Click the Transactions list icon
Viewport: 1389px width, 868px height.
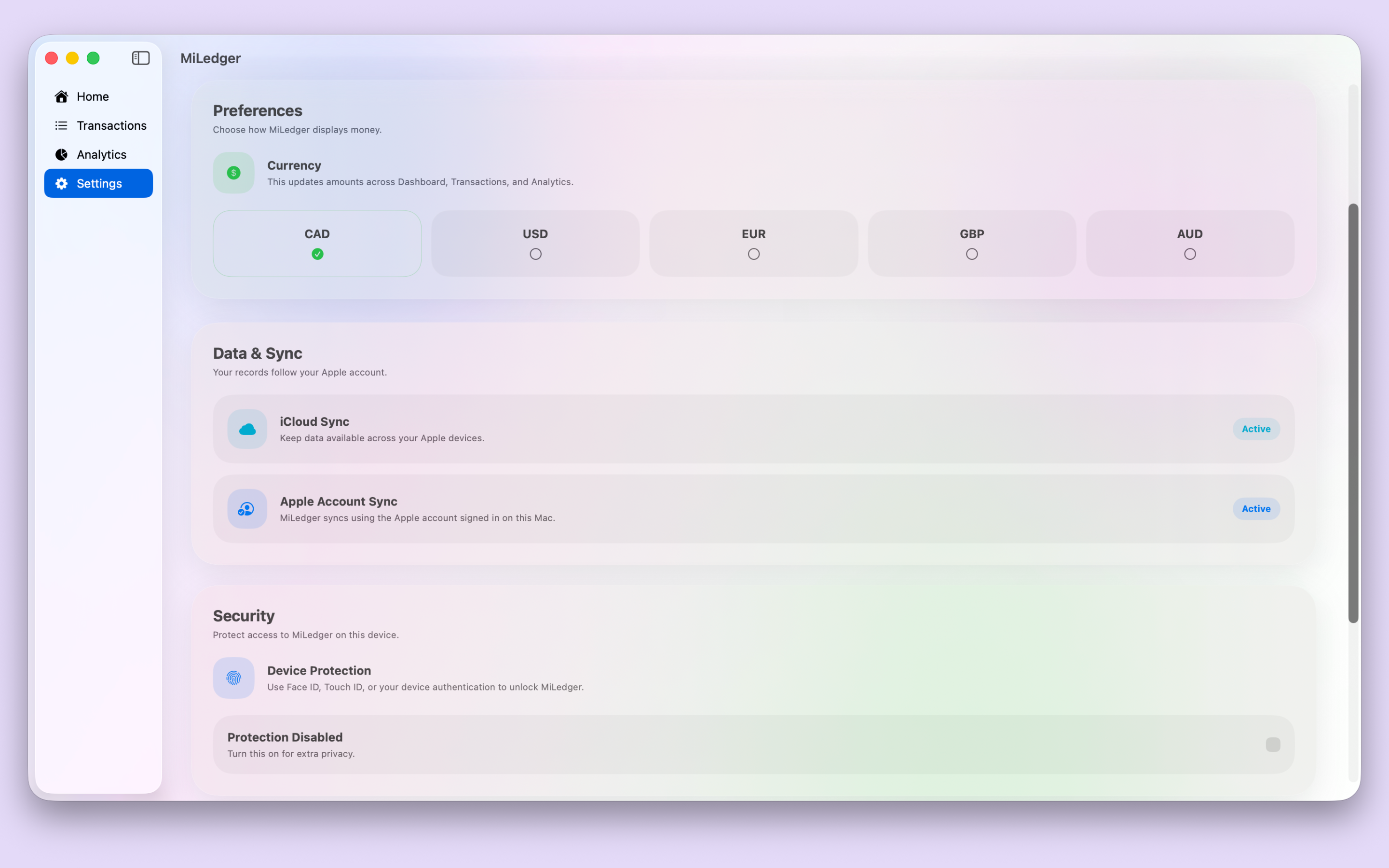coord(61,125)
